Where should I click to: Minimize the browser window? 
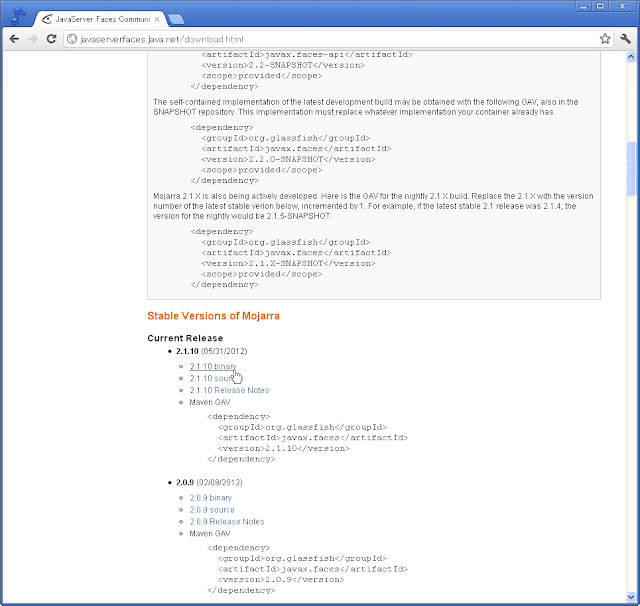click(584, 6)
